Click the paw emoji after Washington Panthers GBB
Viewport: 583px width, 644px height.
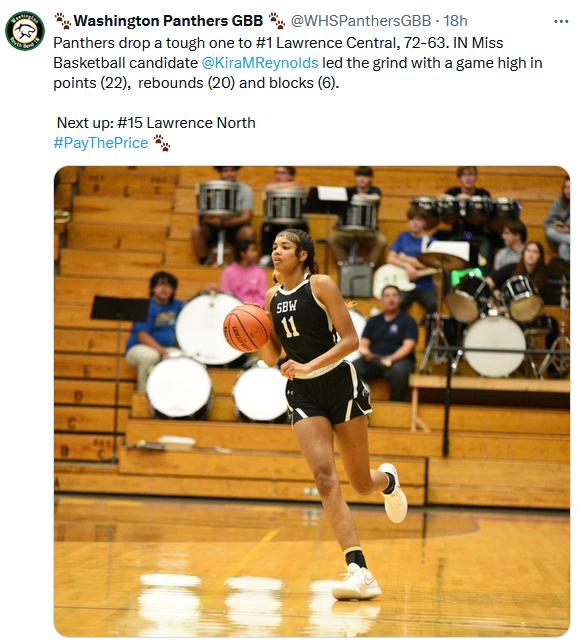point(277,21)
